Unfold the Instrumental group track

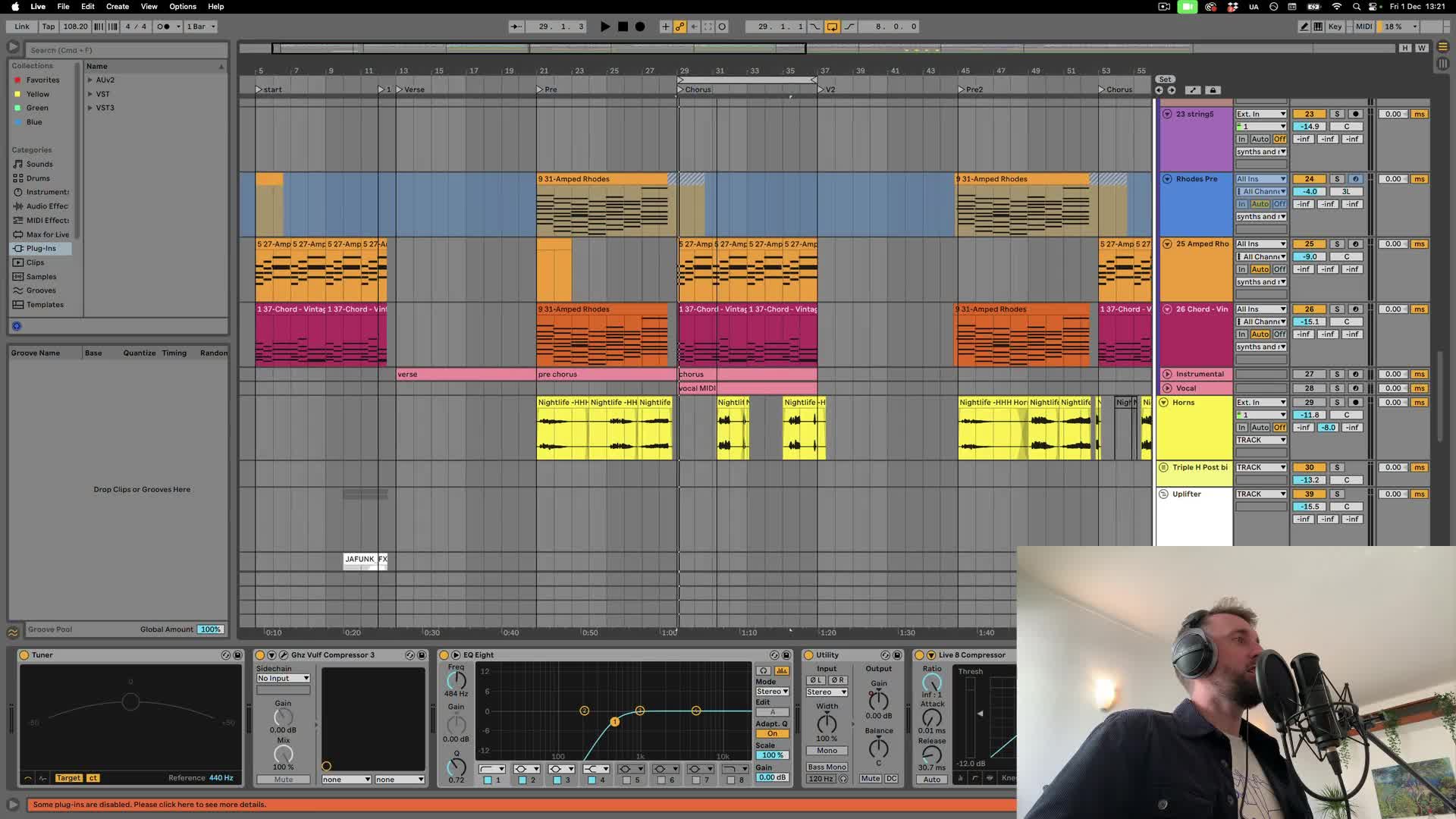click(1167, 375)
